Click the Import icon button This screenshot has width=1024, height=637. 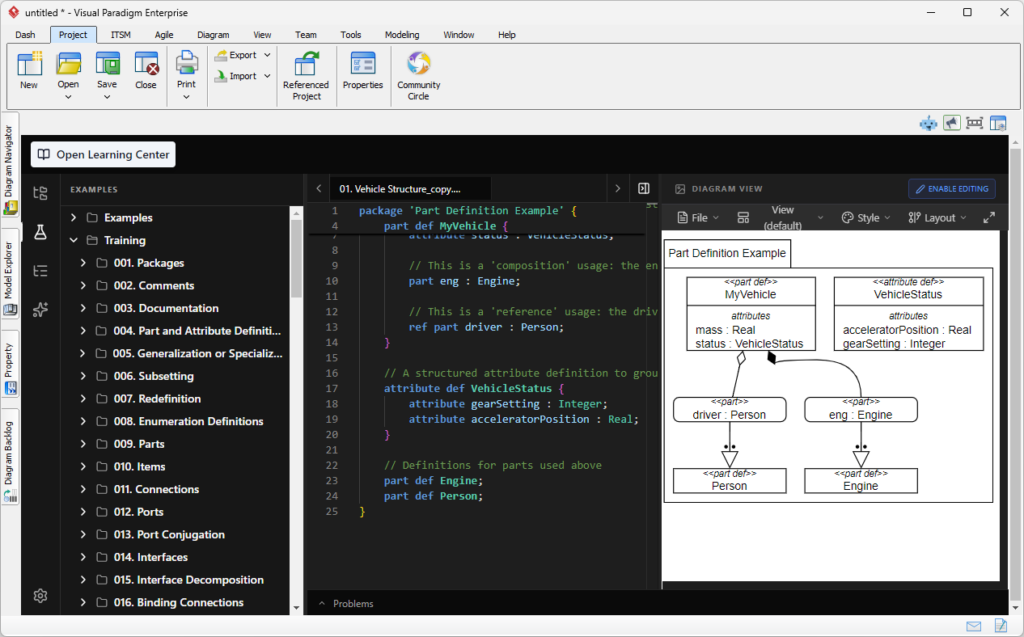pyautogui.click(x=221, y=76)
